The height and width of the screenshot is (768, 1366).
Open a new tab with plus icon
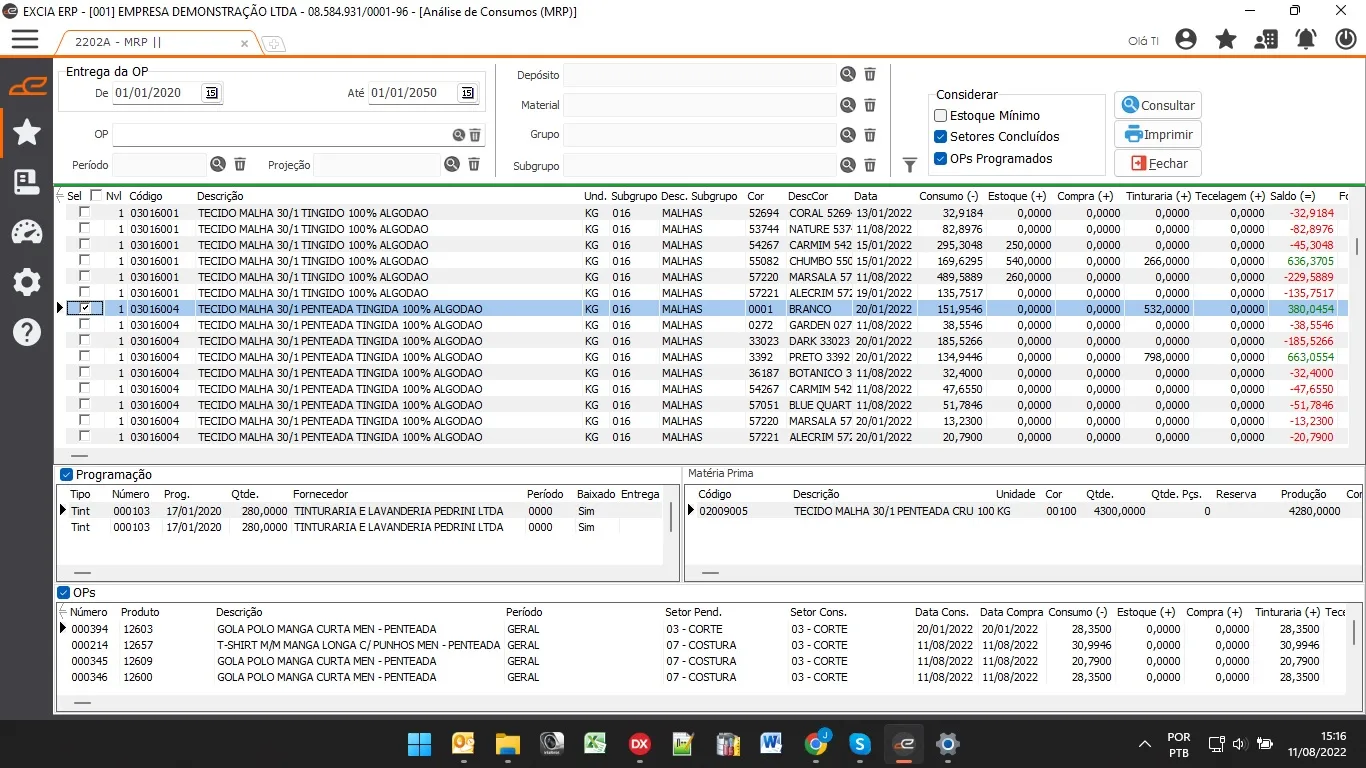pos(273,44)
